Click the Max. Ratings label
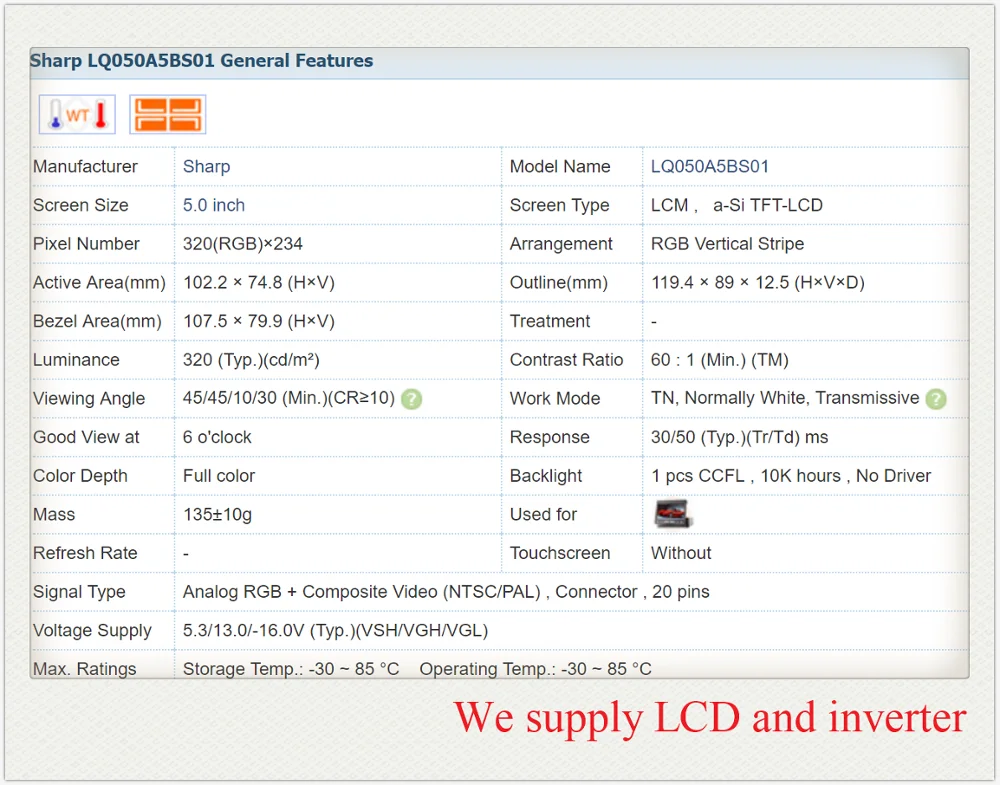The image size is (1000, 785). [85, 669]
